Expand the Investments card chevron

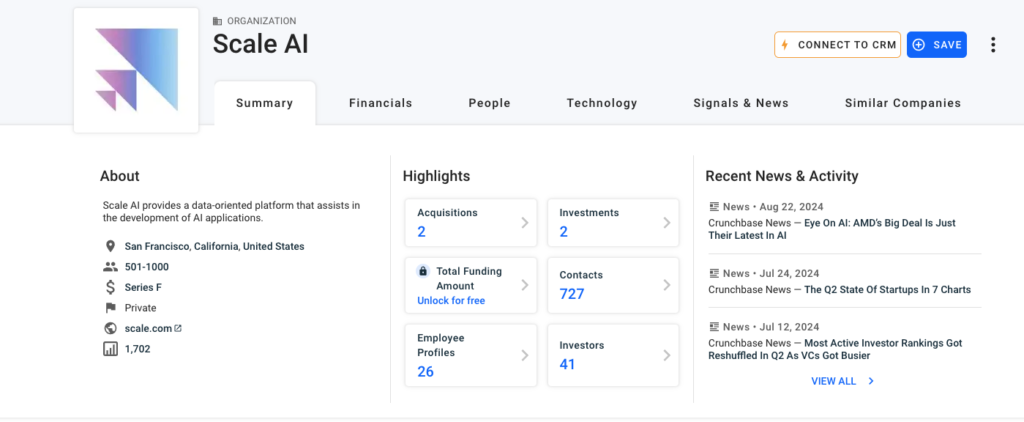coord(666,223)
